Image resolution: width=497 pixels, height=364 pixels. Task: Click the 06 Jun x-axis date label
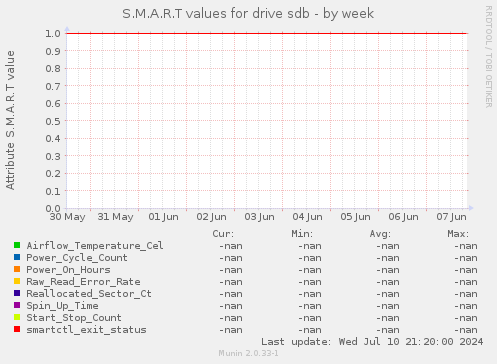[x=403, y=217]
